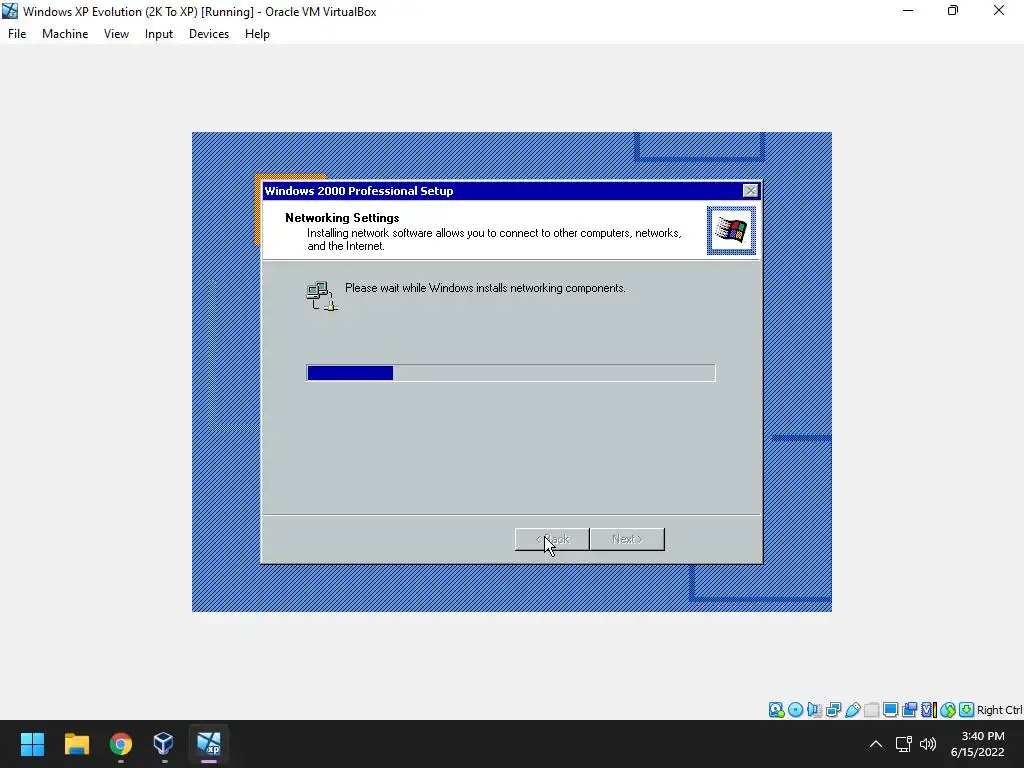This screenshot has height=768, width=1024.
Task: Click the optical drive status icon
Action: pos(795,710)
